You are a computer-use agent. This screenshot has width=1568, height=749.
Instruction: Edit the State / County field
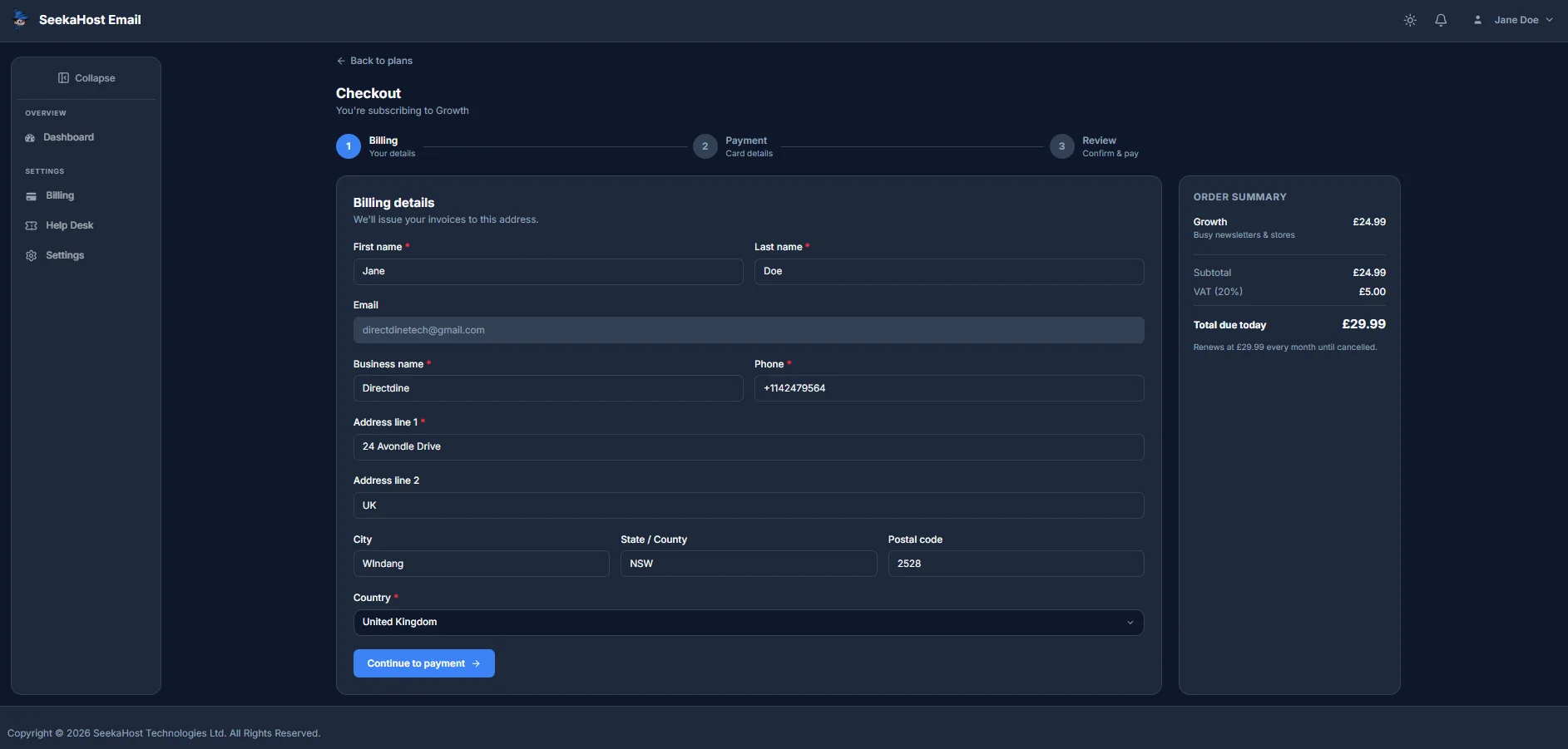tap(749, 564)
